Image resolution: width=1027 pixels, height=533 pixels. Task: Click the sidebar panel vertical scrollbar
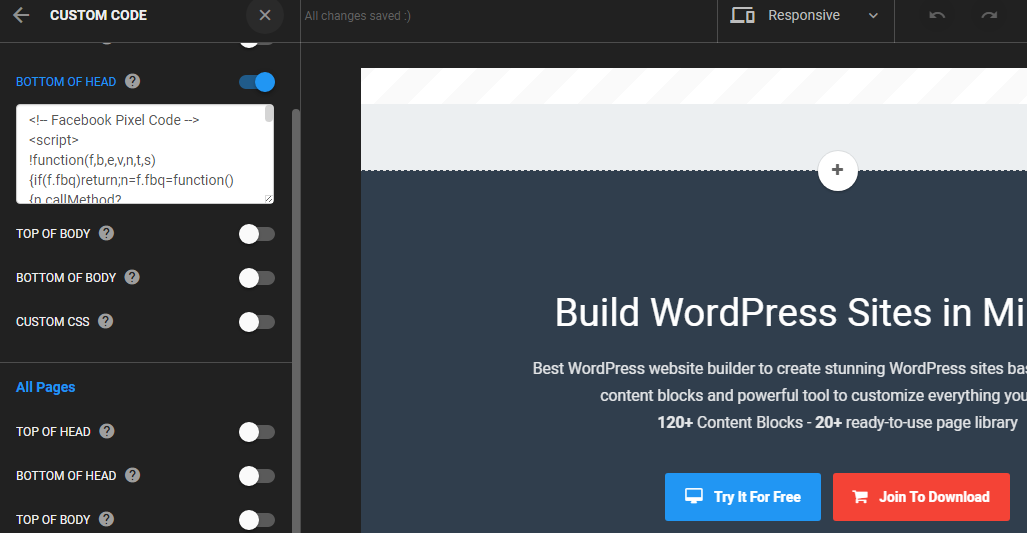(x=295, y=300)
